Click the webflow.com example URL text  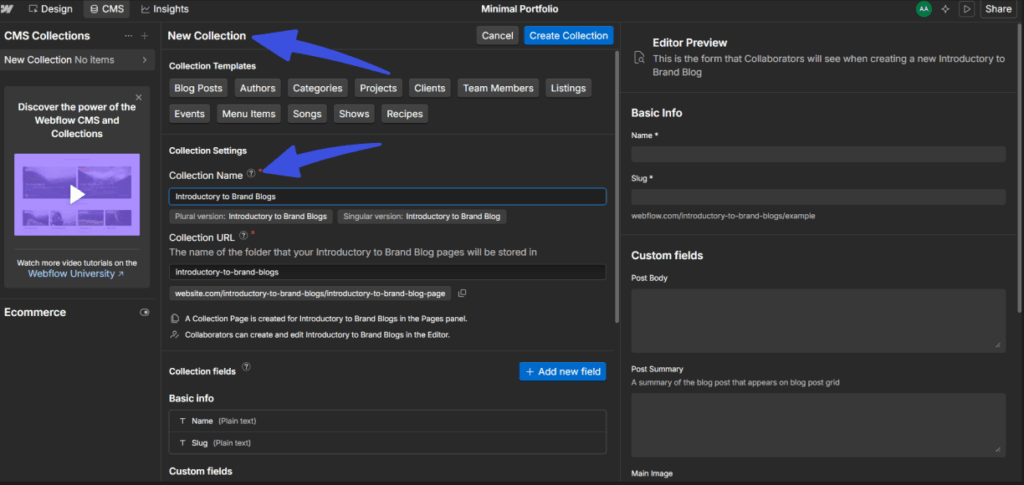point(723,215)
